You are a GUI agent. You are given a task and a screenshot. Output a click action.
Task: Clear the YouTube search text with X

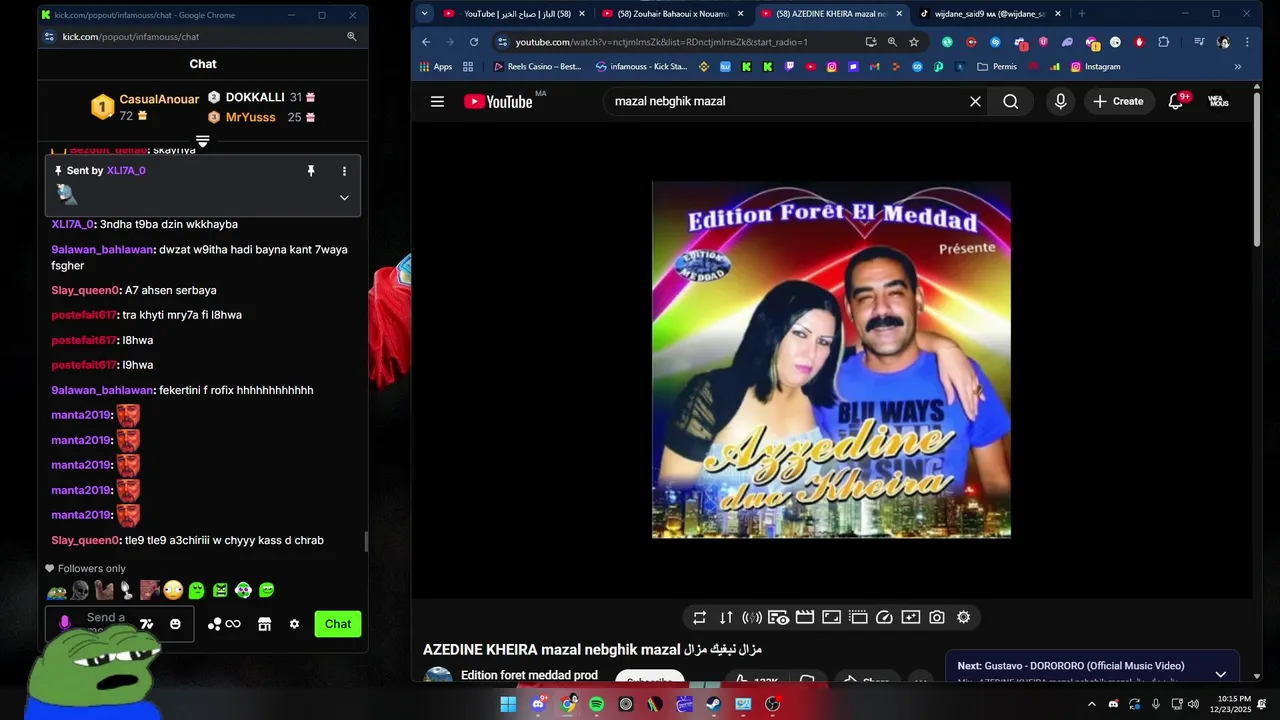click(975, 101)
